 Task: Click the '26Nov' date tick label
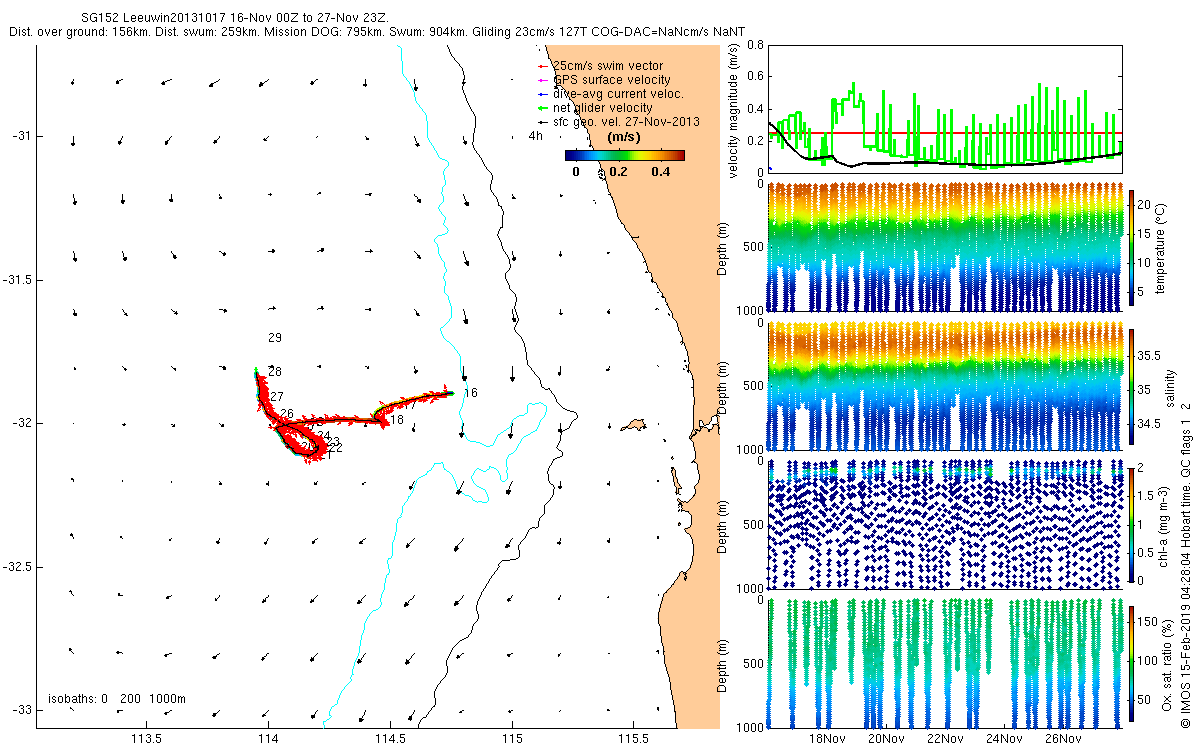[x=1062, y=740]
